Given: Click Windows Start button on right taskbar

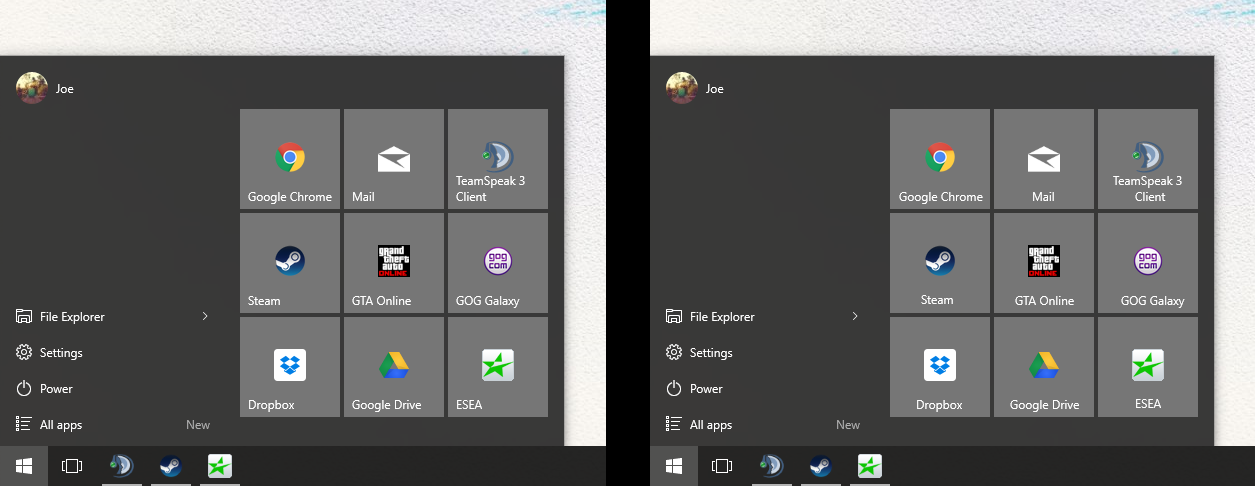Looking at the screenshot, I should point(674,466).
